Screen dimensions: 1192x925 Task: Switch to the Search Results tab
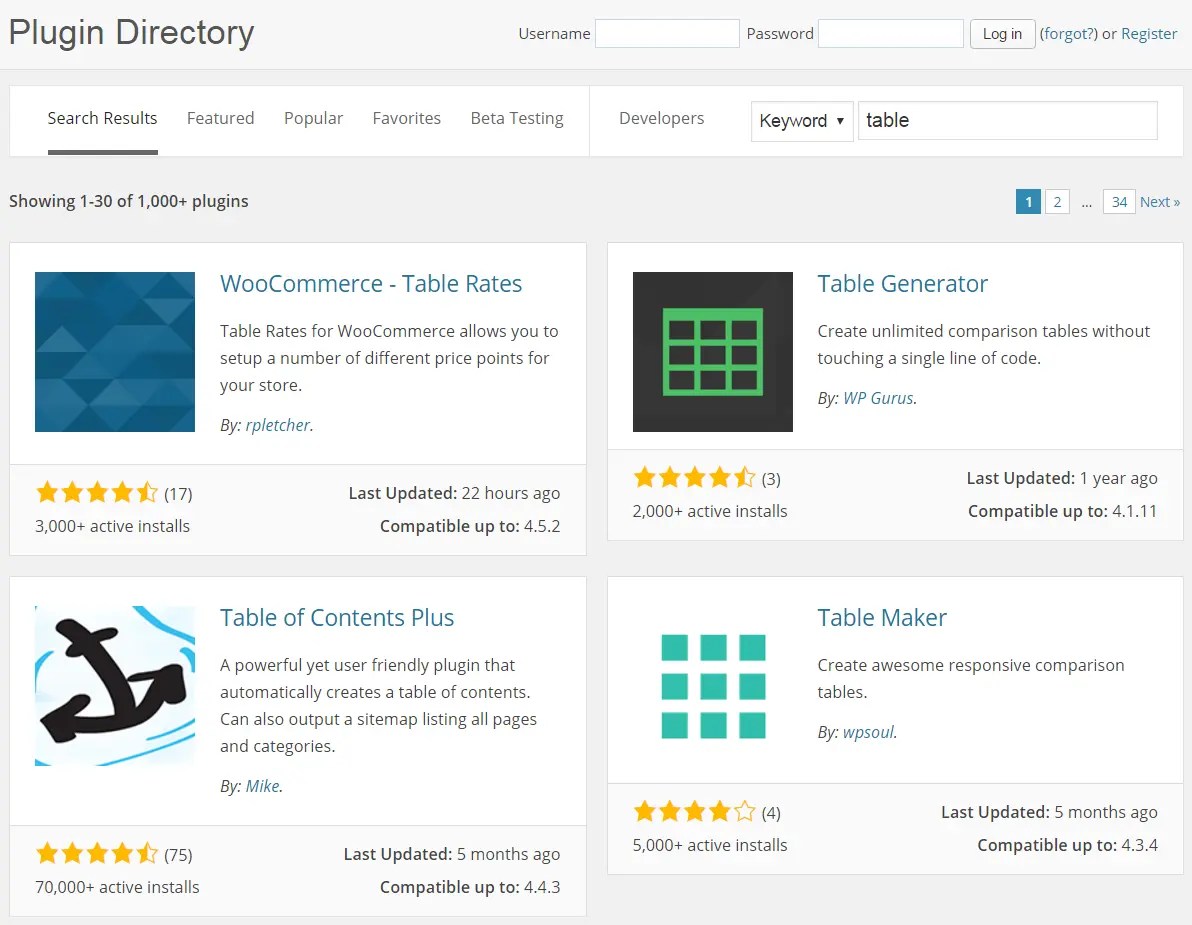(x=103, y=119)
